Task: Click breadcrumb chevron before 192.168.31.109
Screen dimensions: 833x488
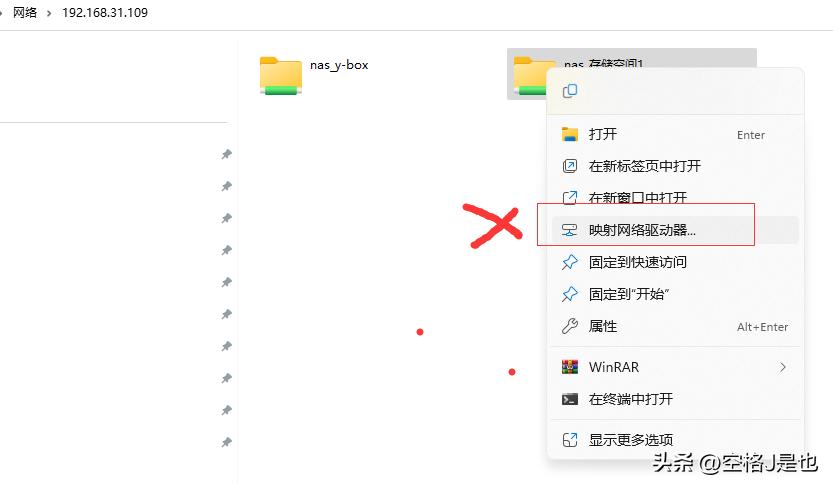Action: (49, 13)
